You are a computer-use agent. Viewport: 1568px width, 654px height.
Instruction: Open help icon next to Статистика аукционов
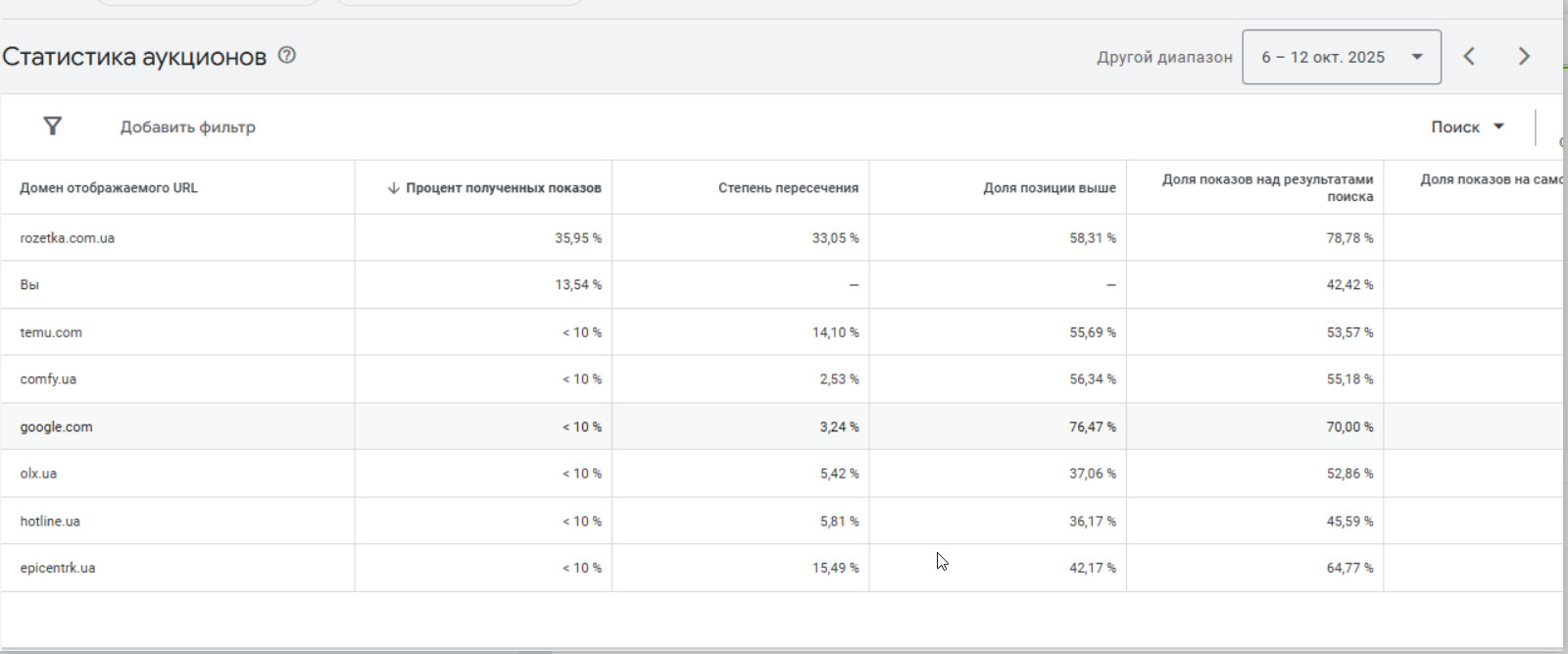coord(287,56)
